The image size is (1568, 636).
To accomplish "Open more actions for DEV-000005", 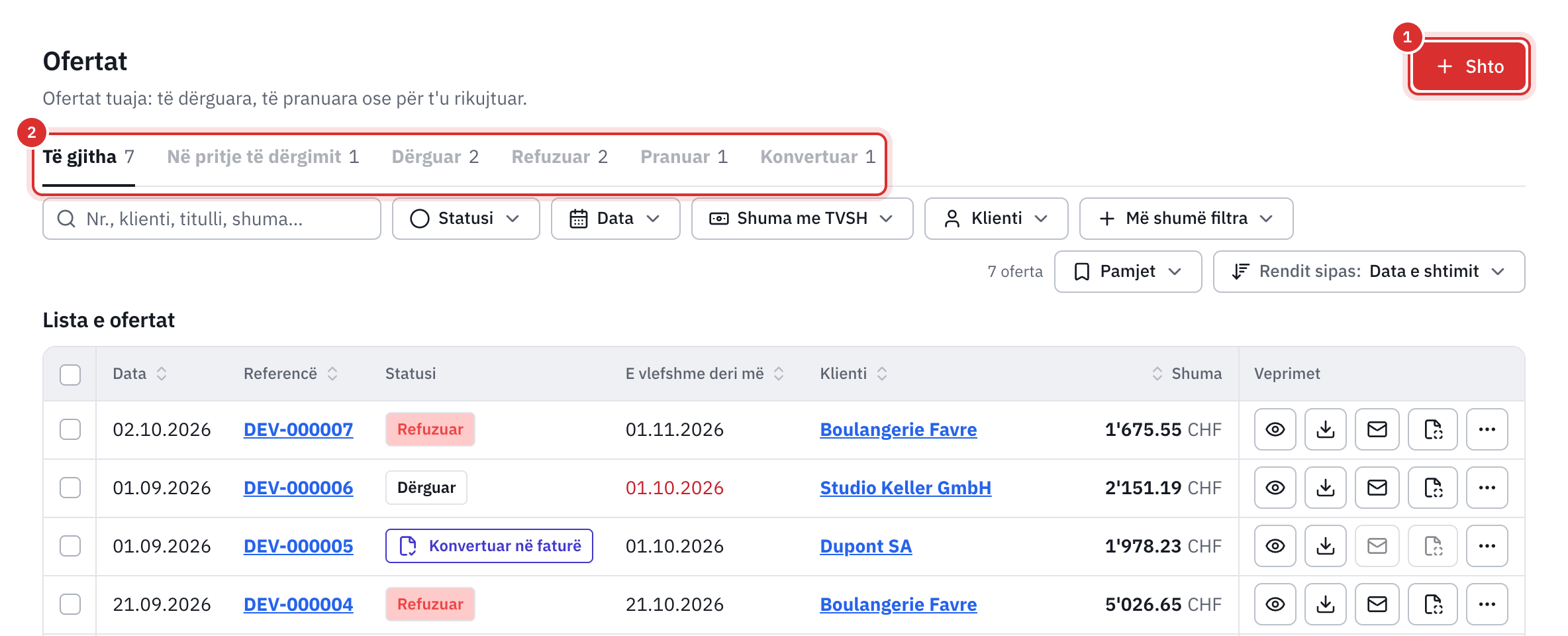I will pos(1487,546).
